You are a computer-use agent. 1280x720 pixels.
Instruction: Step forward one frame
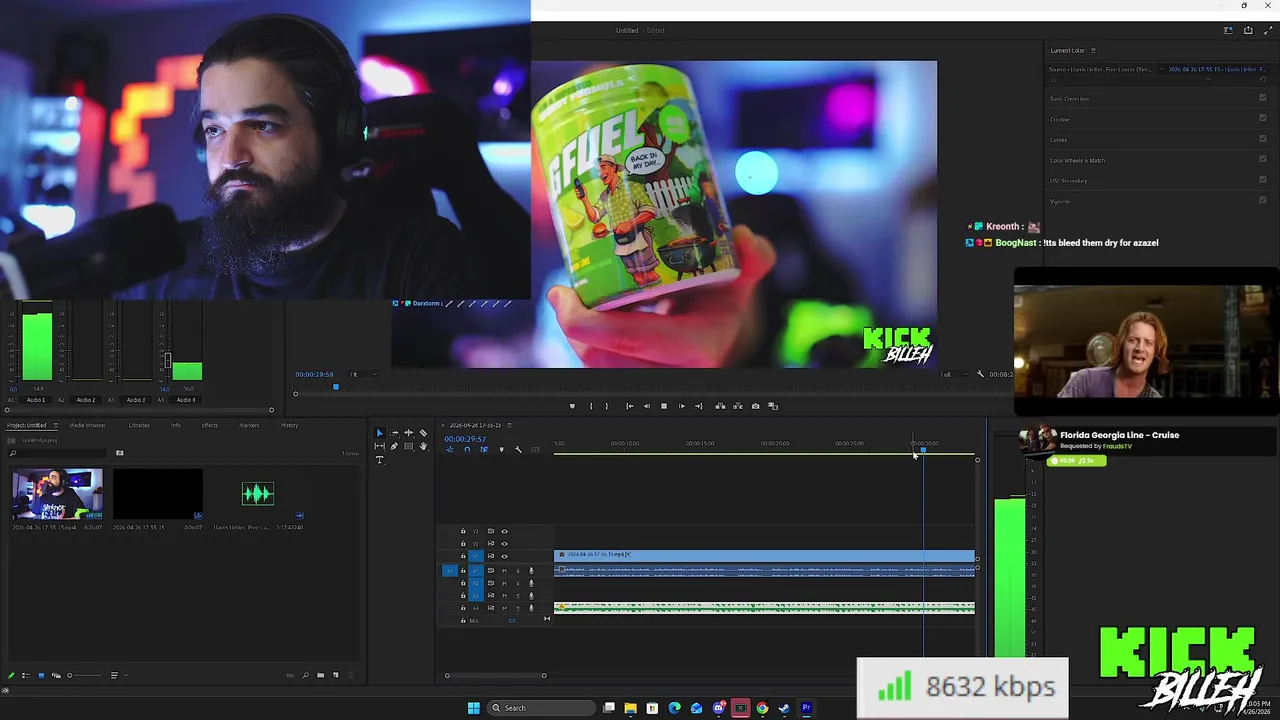point(682,406)
